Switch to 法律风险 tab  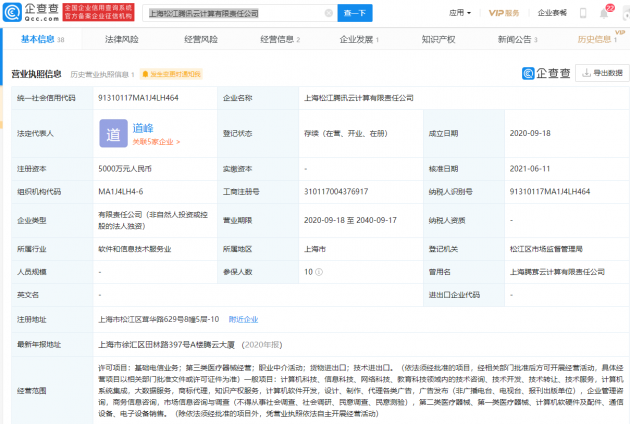[x=122, y=39]
